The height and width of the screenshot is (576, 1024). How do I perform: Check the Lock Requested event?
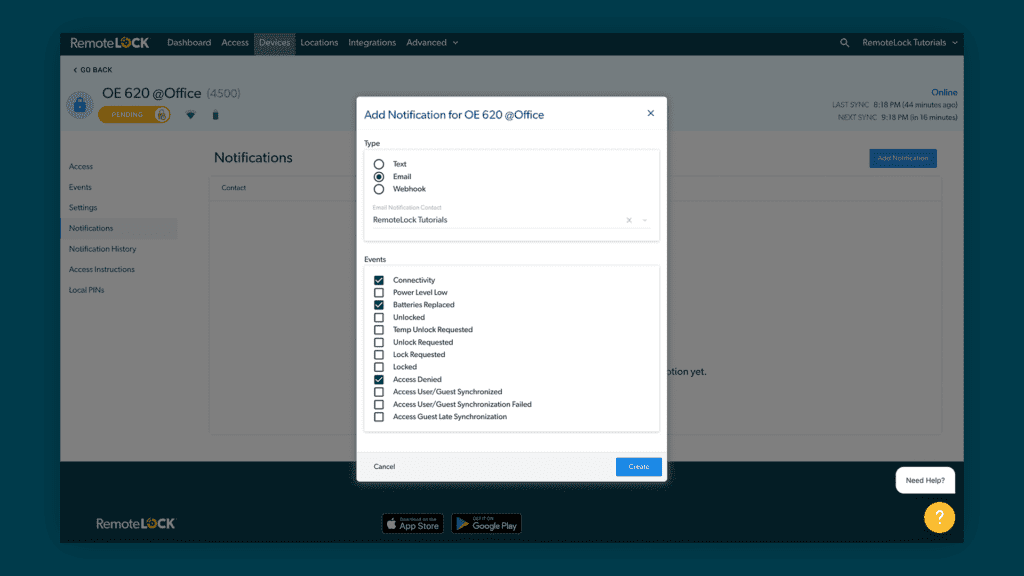pyautogui.click(x=379, y=355)
